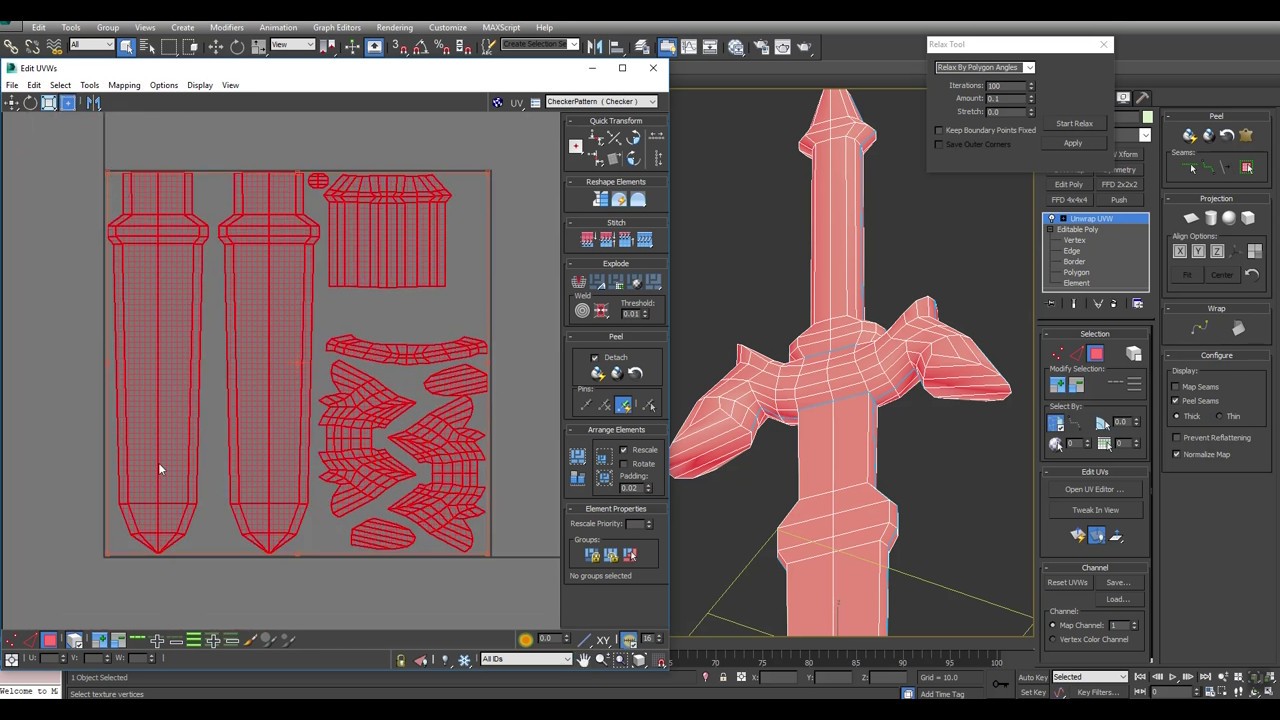The image size is (1280, 720).
Task: Click lock selection padlock in UV editor
Action: point(401,660)
